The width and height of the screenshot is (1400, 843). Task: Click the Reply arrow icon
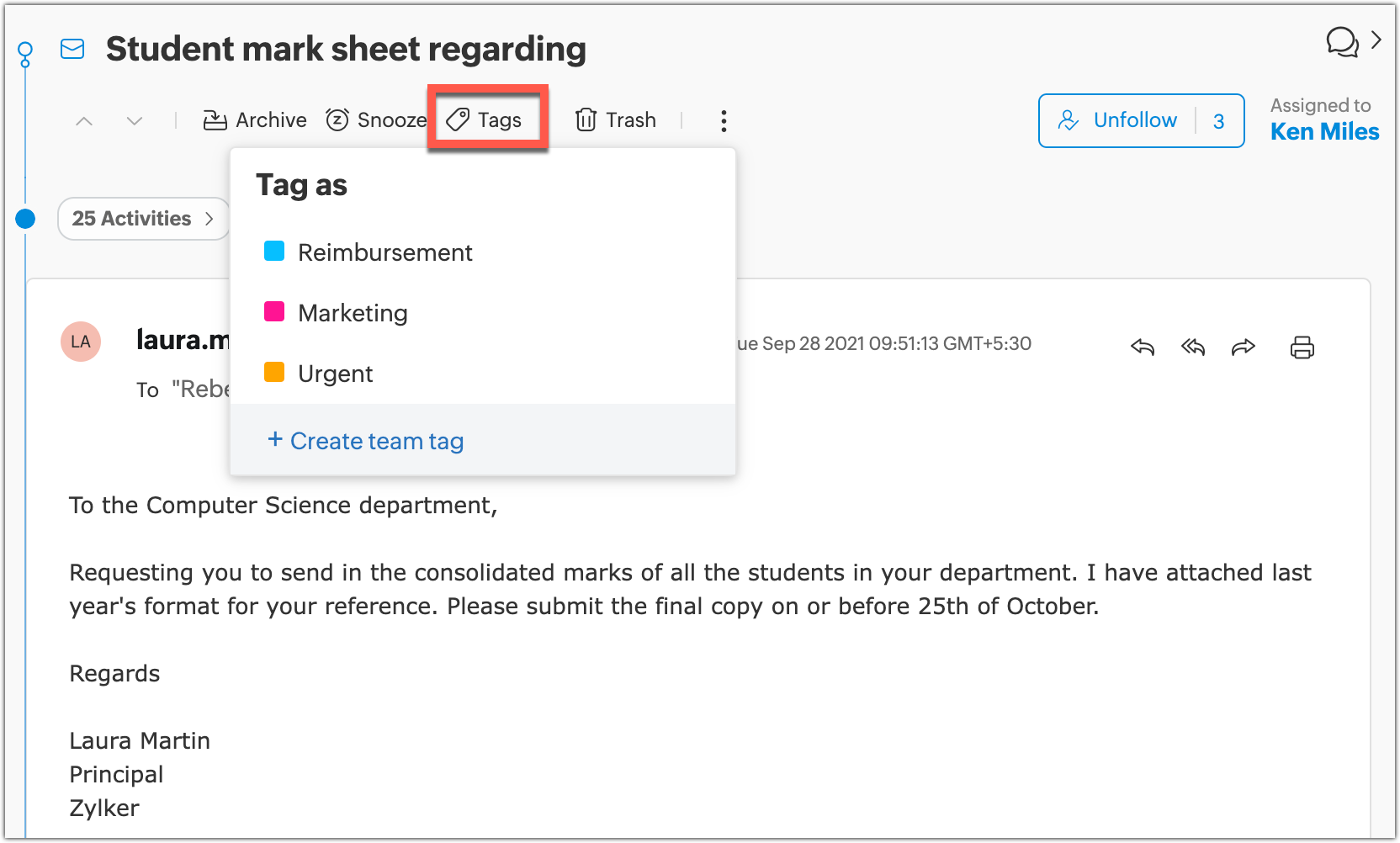(1142, 347)
